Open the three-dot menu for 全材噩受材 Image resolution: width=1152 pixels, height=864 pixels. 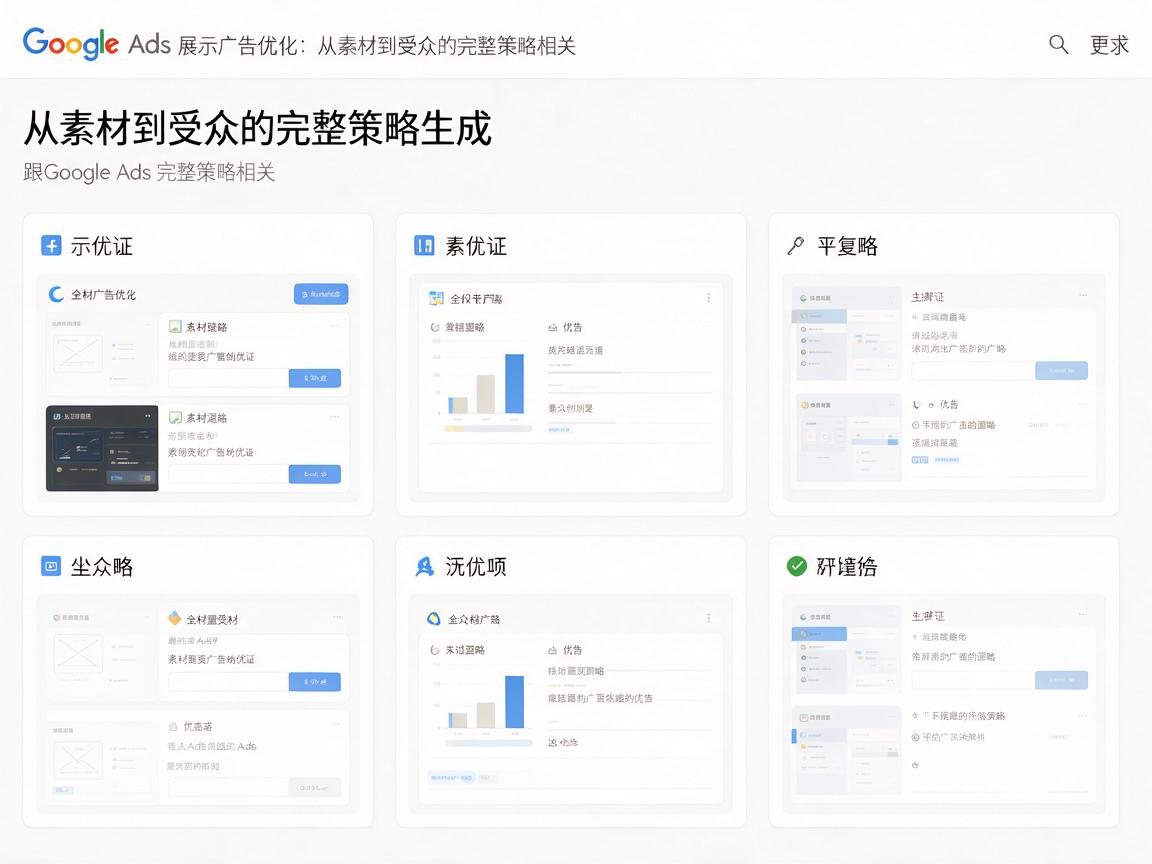point(336,617)
